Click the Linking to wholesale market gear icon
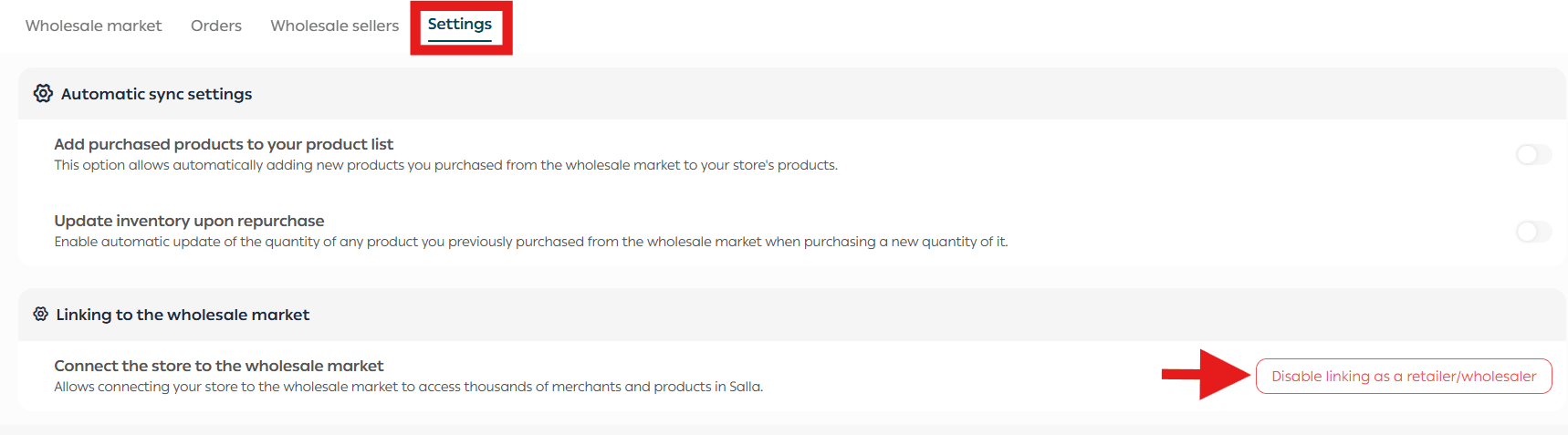 (40, 314)
